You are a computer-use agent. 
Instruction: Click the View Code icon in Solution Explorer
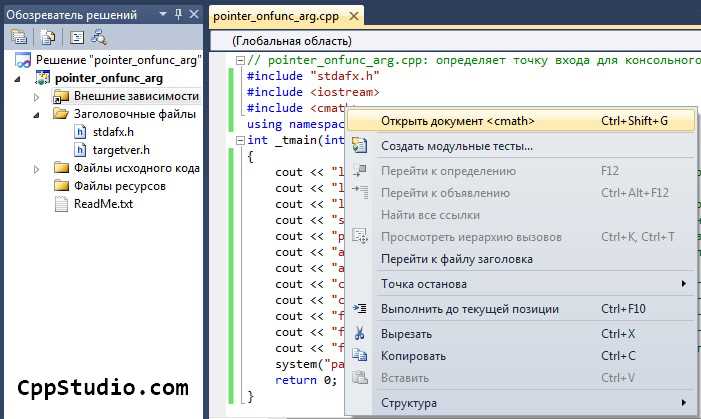[x=76, y=37]
